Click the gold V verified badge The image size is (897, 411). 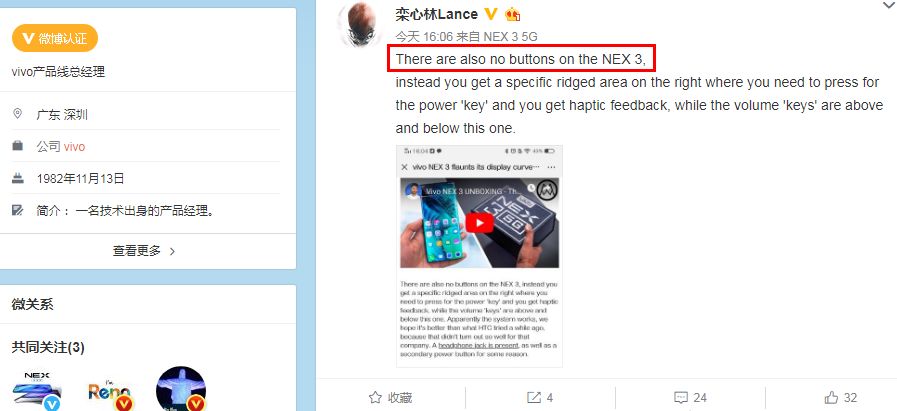pyautogui.click(x=490, y=14)
